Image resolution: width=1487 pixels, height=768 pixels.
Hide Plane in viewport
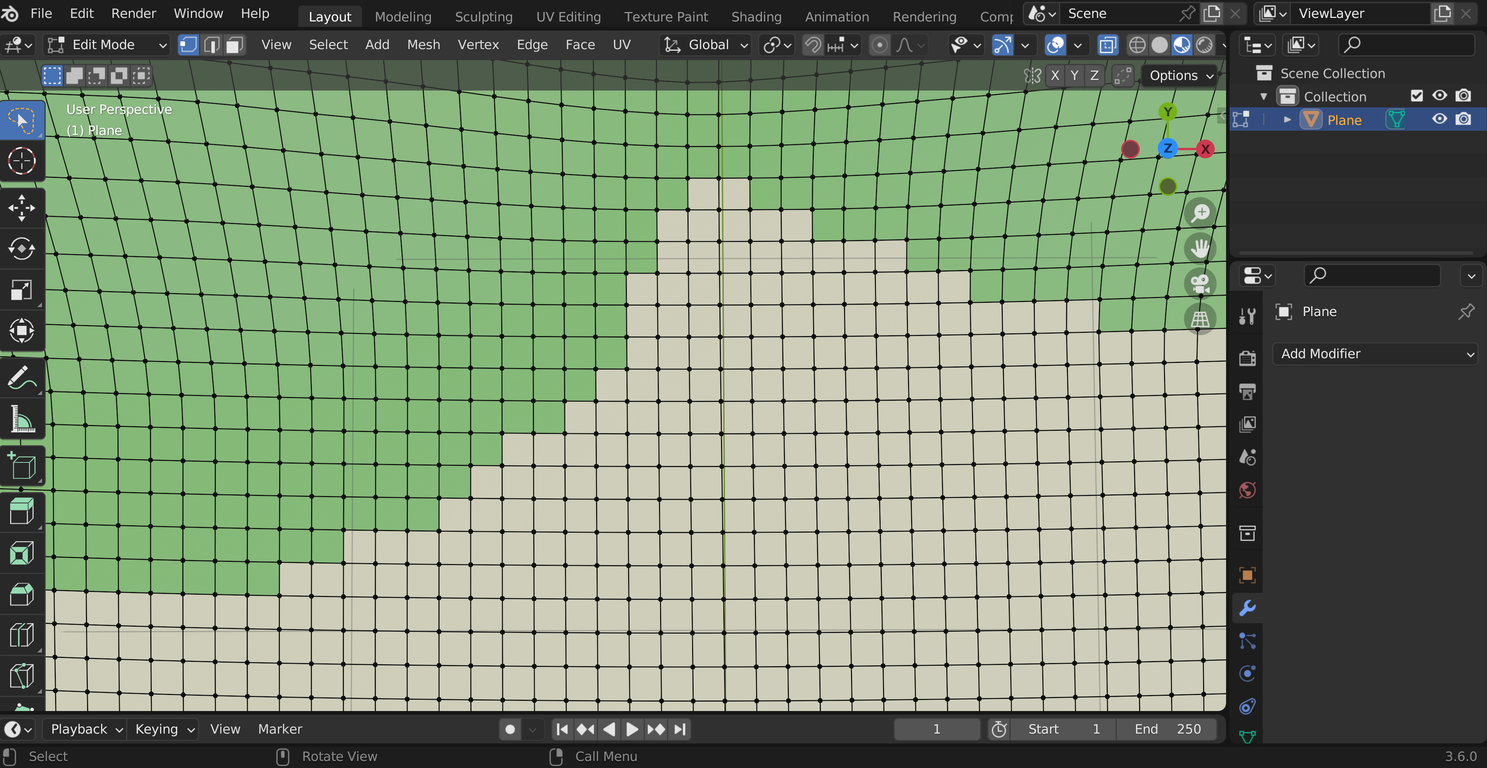coord(1440,119)
